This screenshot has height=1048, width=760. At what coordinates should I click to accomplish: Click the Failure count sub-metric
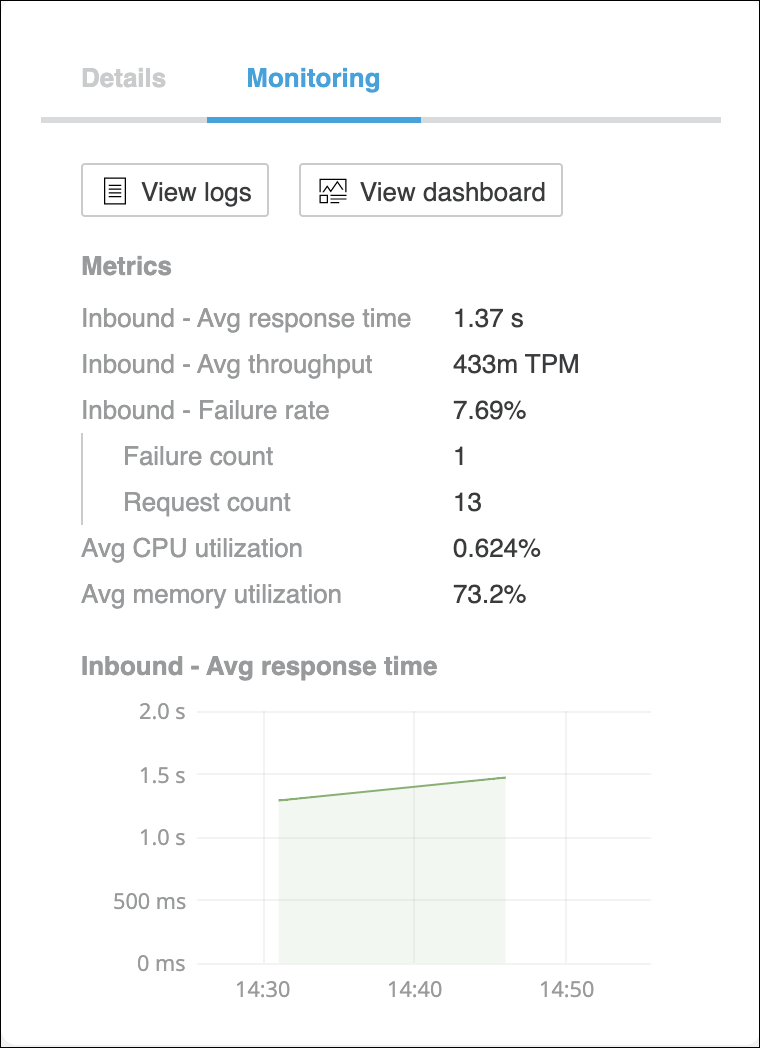click(x=198, y=456)
